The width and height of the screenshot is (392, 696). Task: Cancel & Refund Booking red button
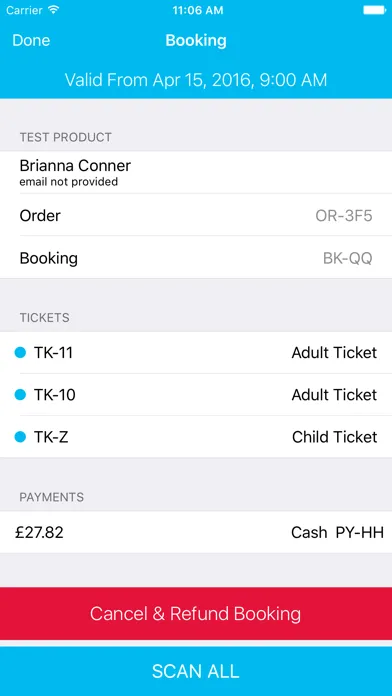pyautogui.click(x=196, y=613)
